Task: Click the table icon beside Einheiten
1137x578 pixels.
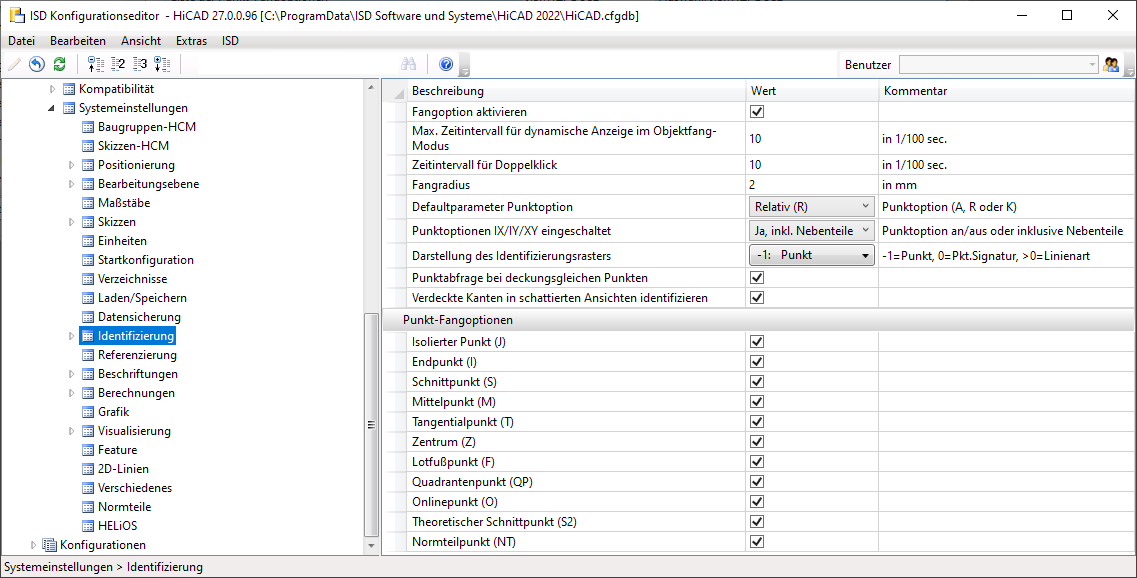Action: pyautogui.click(x=88, y=241)
